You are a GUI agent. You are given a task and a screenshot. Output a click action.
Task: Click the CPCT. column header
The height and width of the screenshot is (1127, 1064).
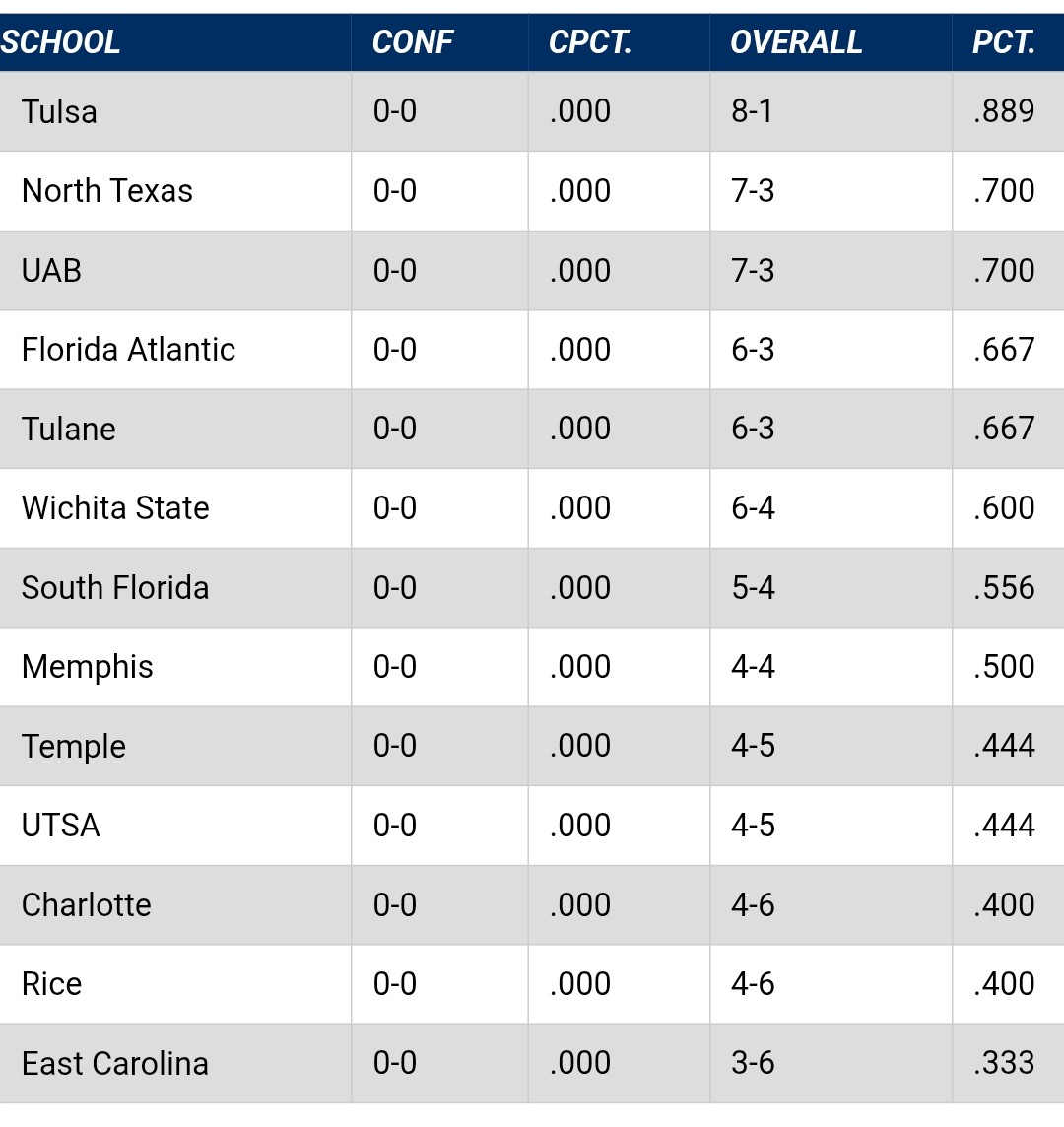click(590, 42)
